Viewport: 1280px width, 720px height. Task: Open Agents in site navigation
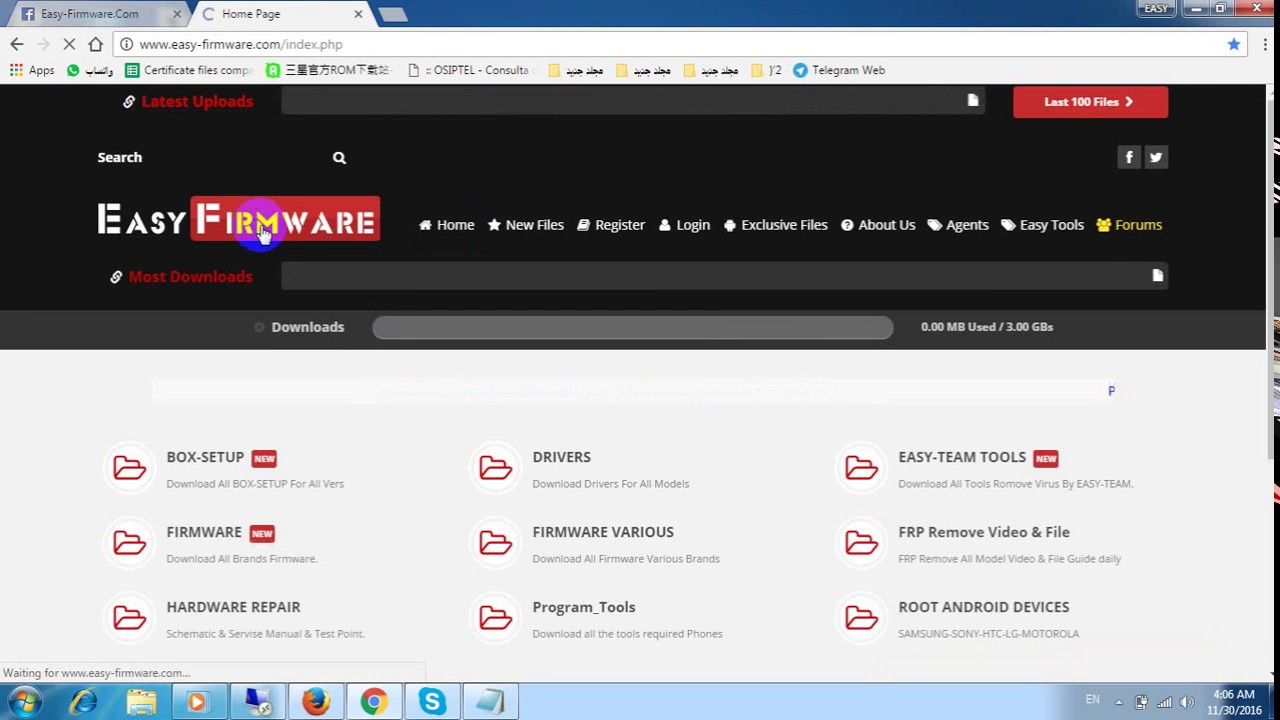pos(958,225)
